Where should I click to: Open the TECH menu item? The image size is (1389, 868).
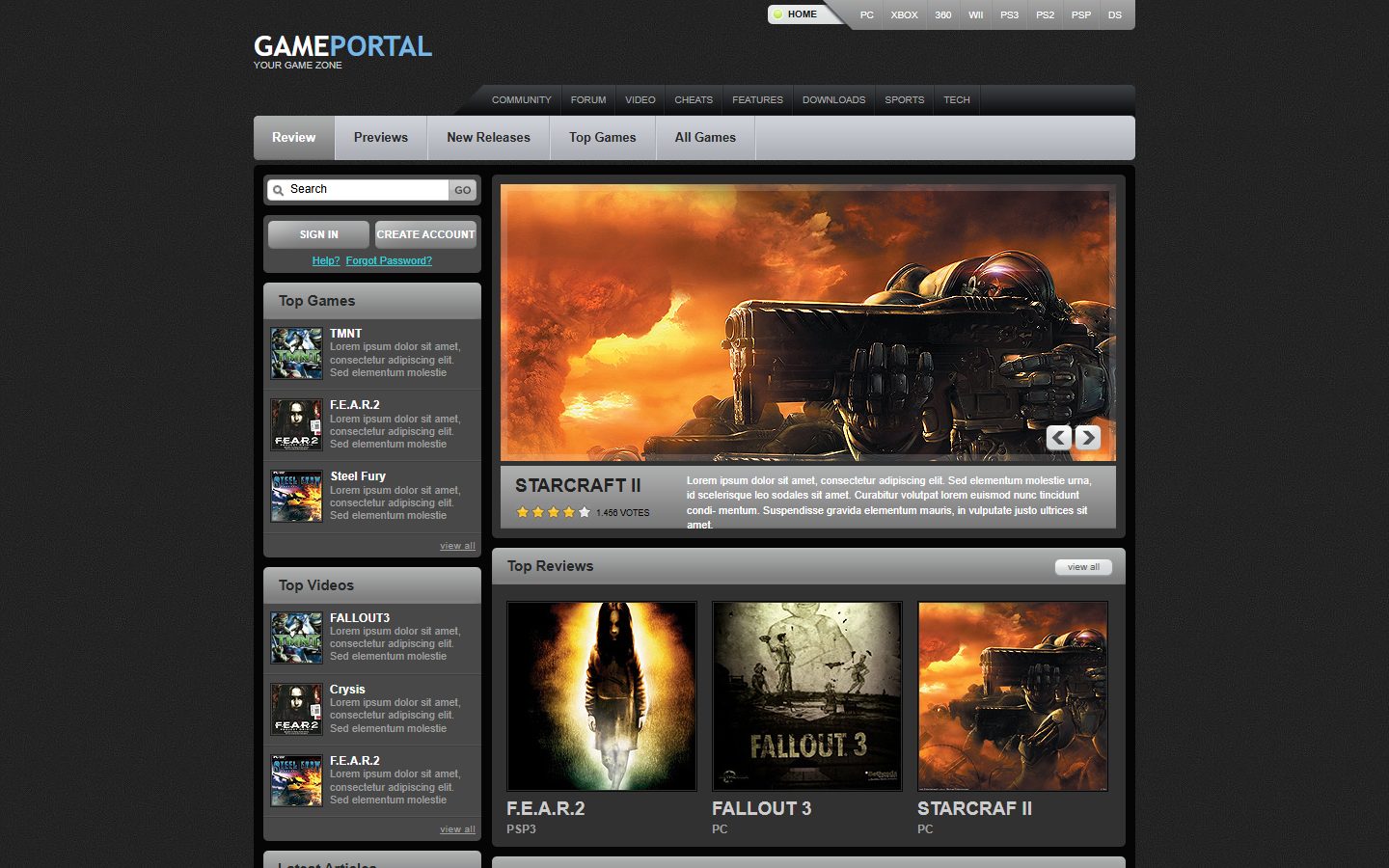(x=957, y=100)
